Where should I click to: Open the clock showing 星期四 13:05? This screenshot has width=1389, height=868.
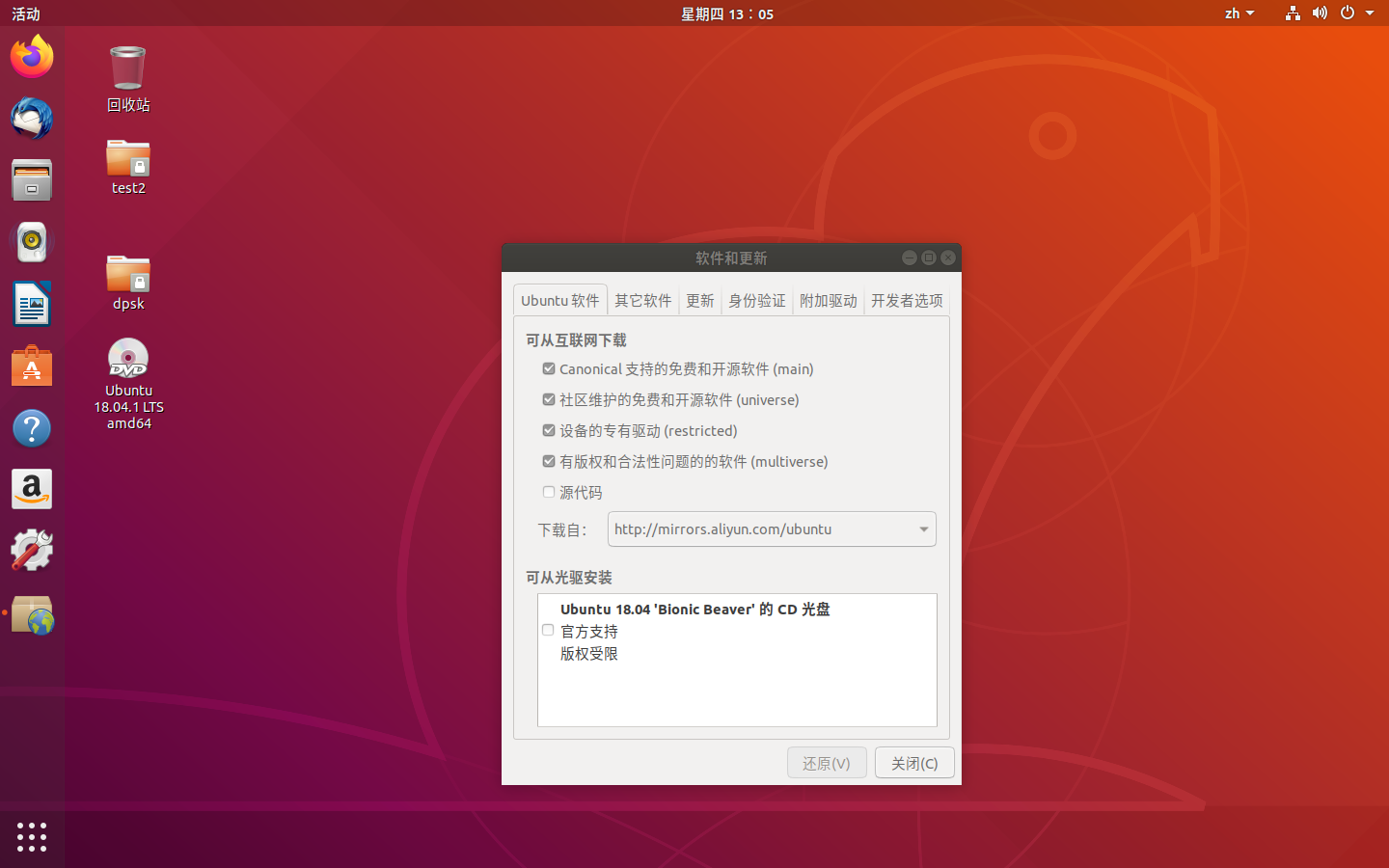(x=727, y=14)
